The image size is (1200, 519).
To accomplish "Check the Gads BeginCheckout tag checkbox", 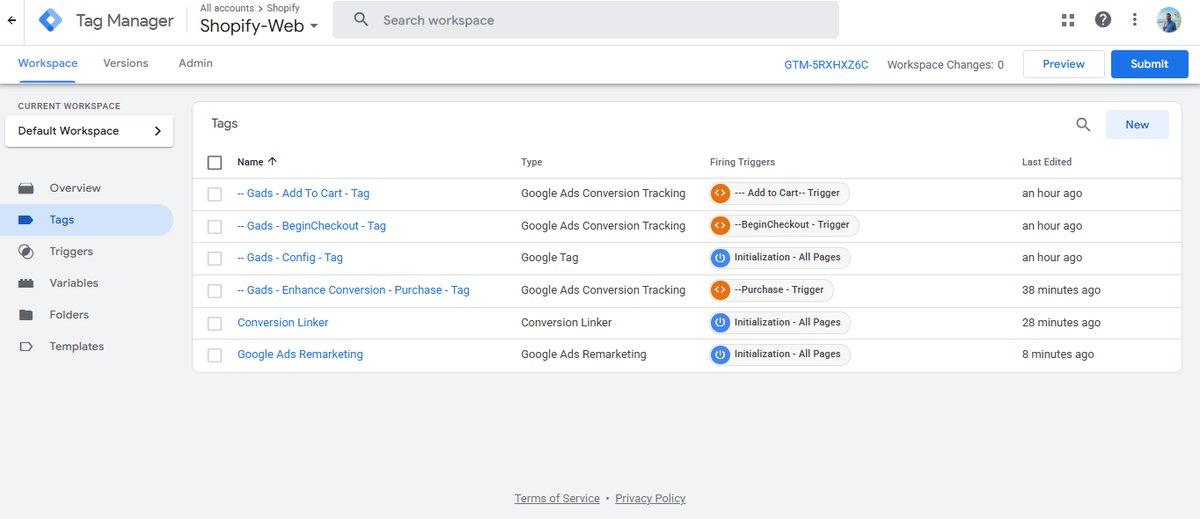I will (x=214, y=226).
